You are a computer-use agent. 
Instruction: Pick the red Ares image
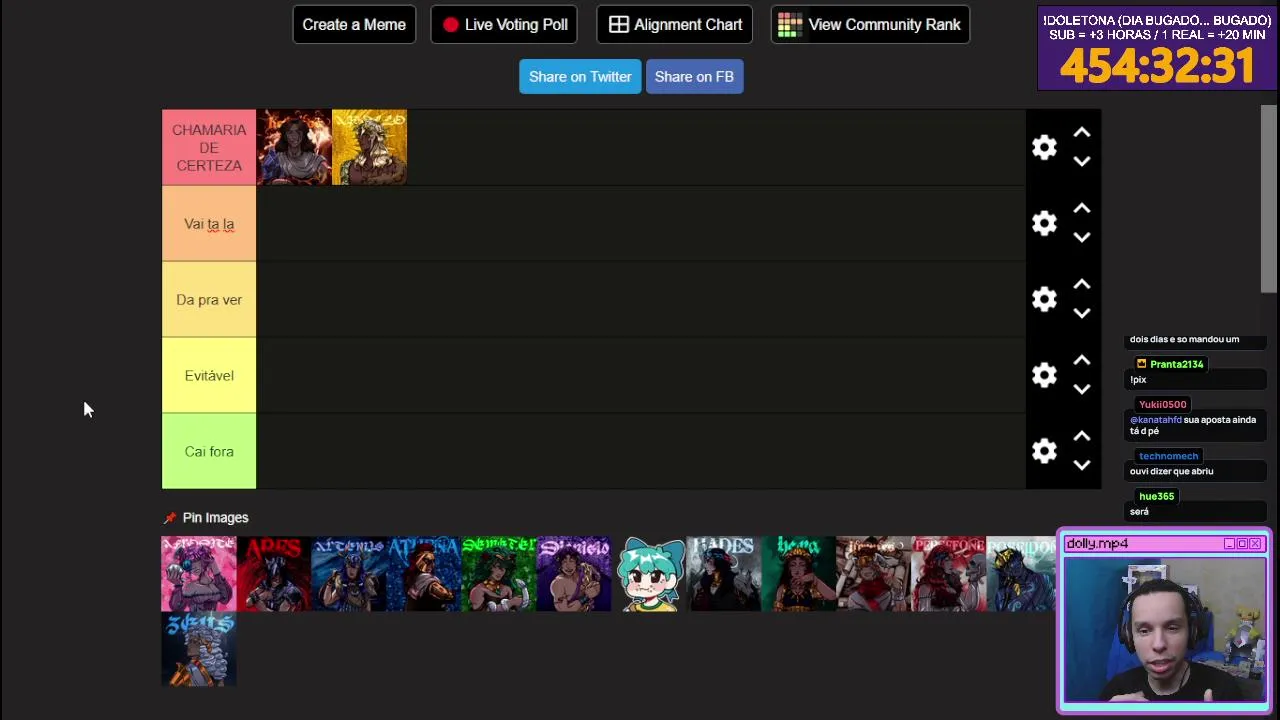[x=274, y=573]
